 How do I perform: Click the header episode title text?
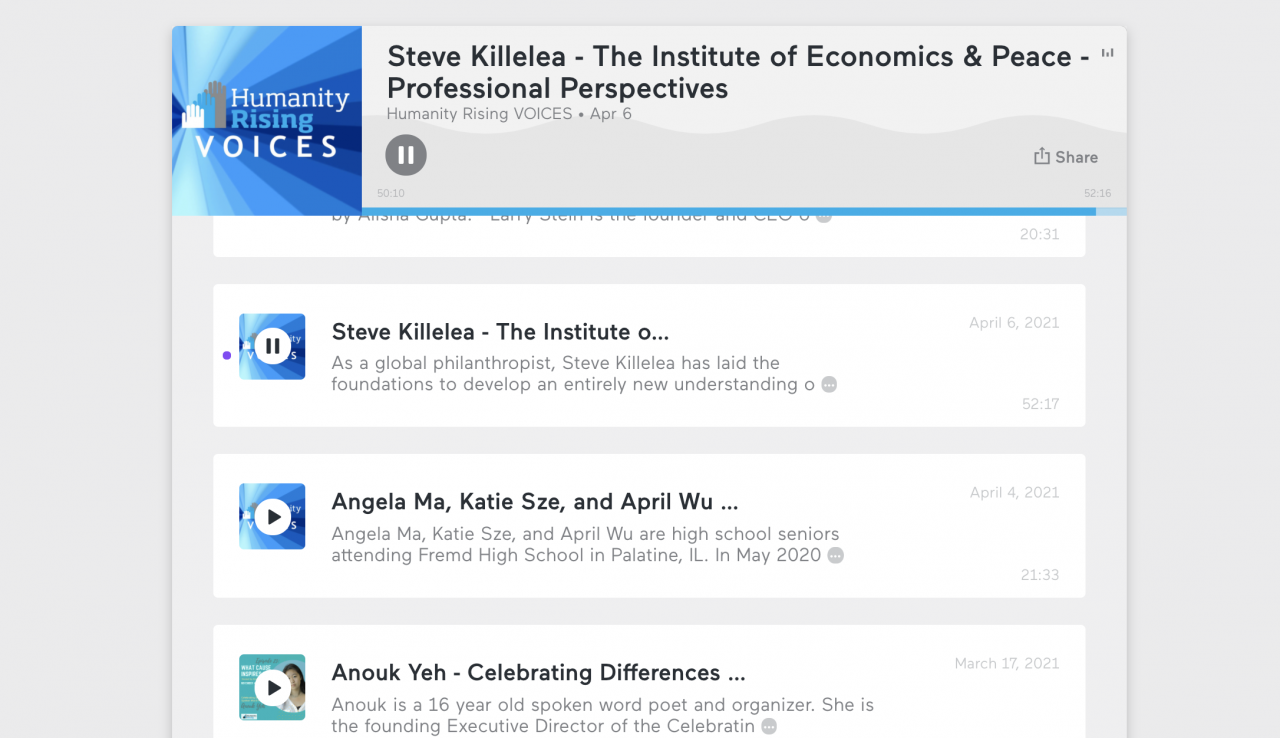pyautogui.click(x=738, y=72)
